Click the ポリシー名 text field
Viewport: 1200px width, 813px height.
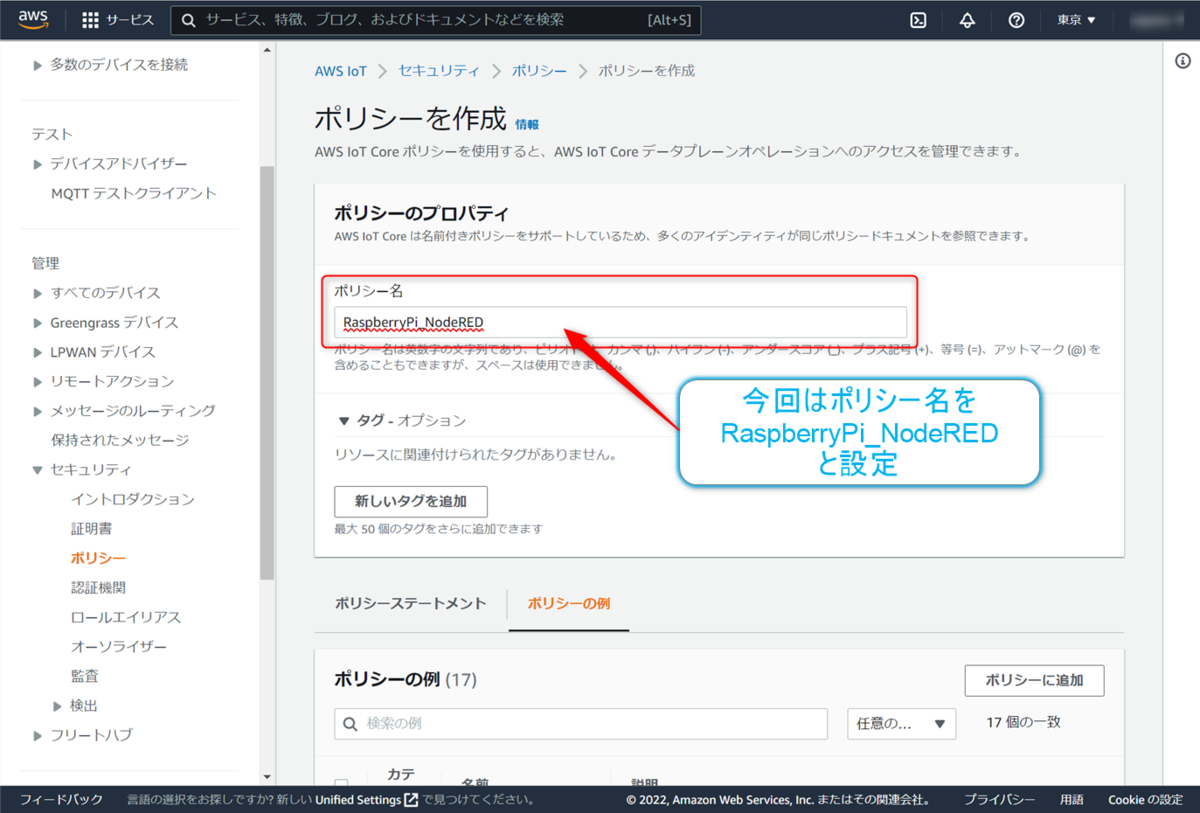621,322
